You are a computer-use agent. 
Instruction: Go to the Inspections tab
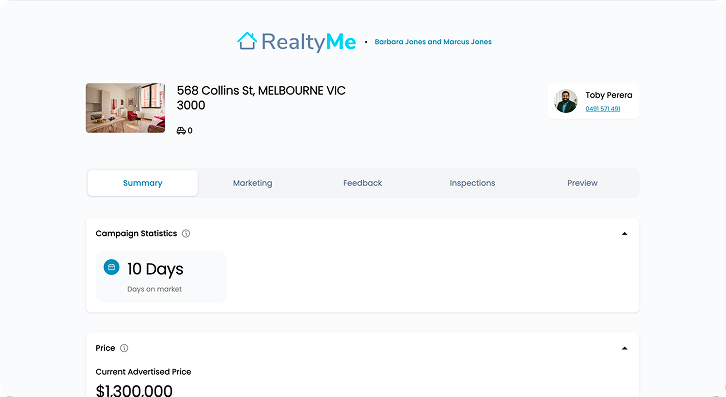(x=472, y=183)
